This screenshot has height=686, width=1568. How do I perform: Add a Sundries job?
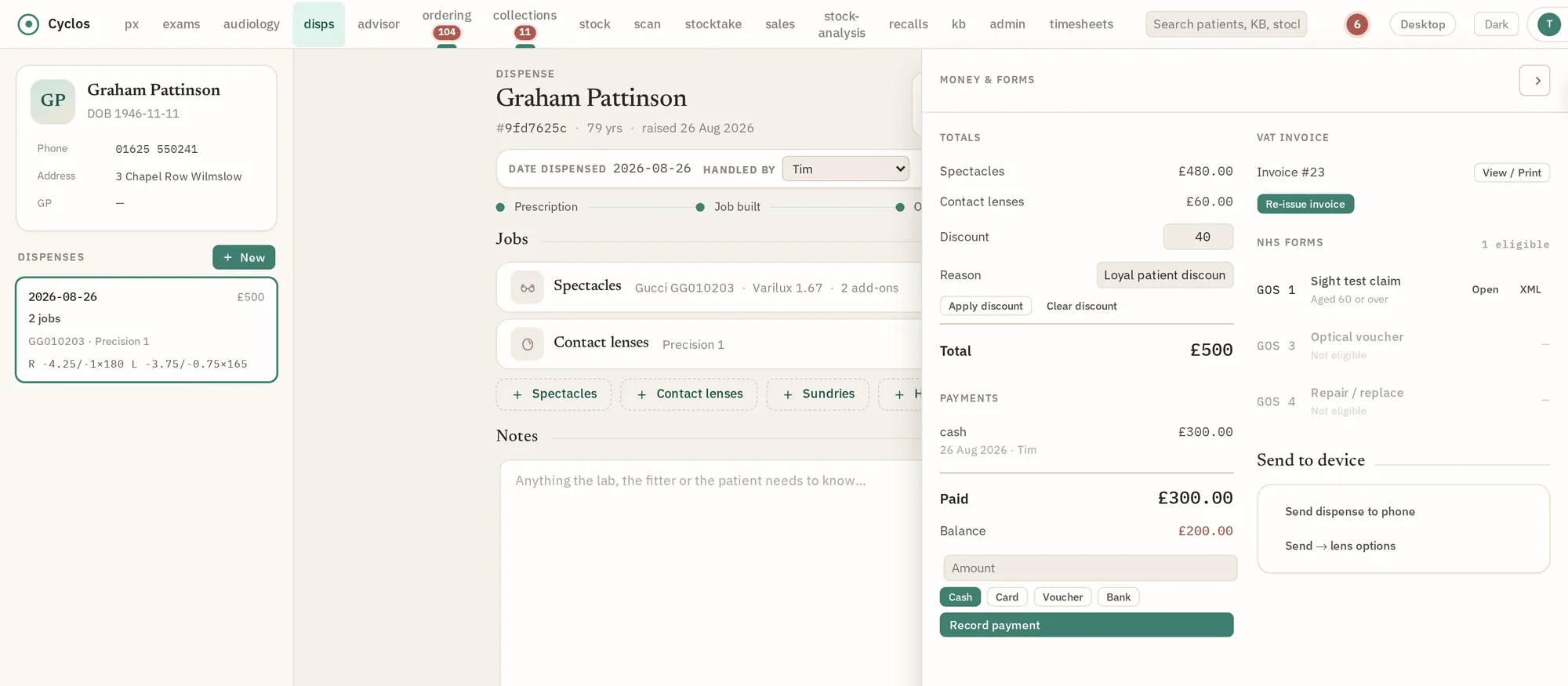pos(818,394)
